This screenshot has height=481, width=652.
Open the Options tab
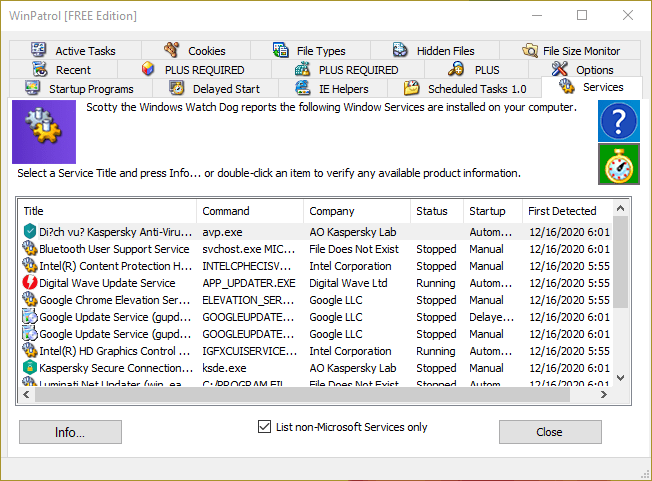click(x=584, y=69)
